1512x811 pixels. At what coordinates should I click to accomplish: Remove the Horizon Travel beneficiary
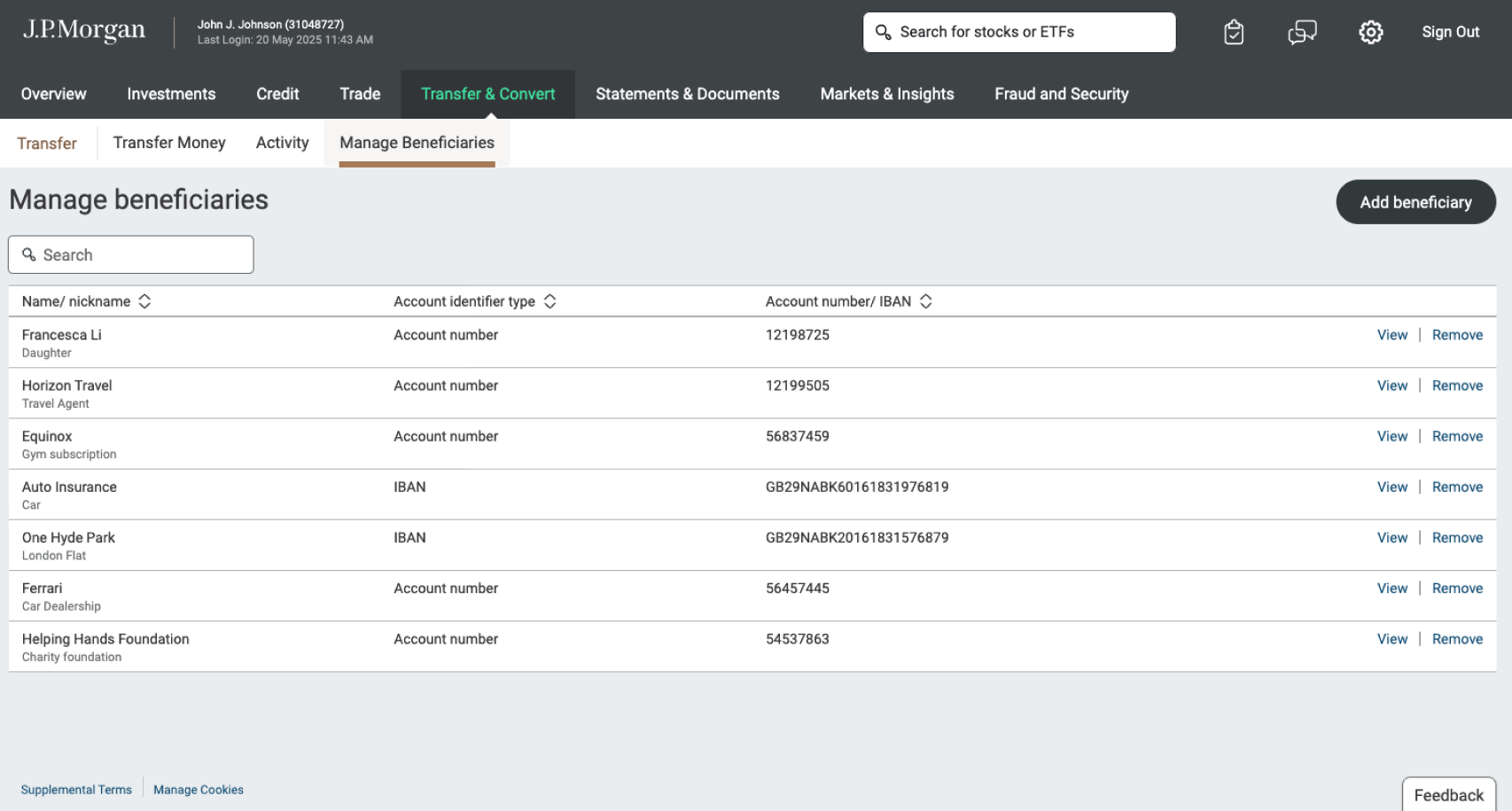(1458, 386)
